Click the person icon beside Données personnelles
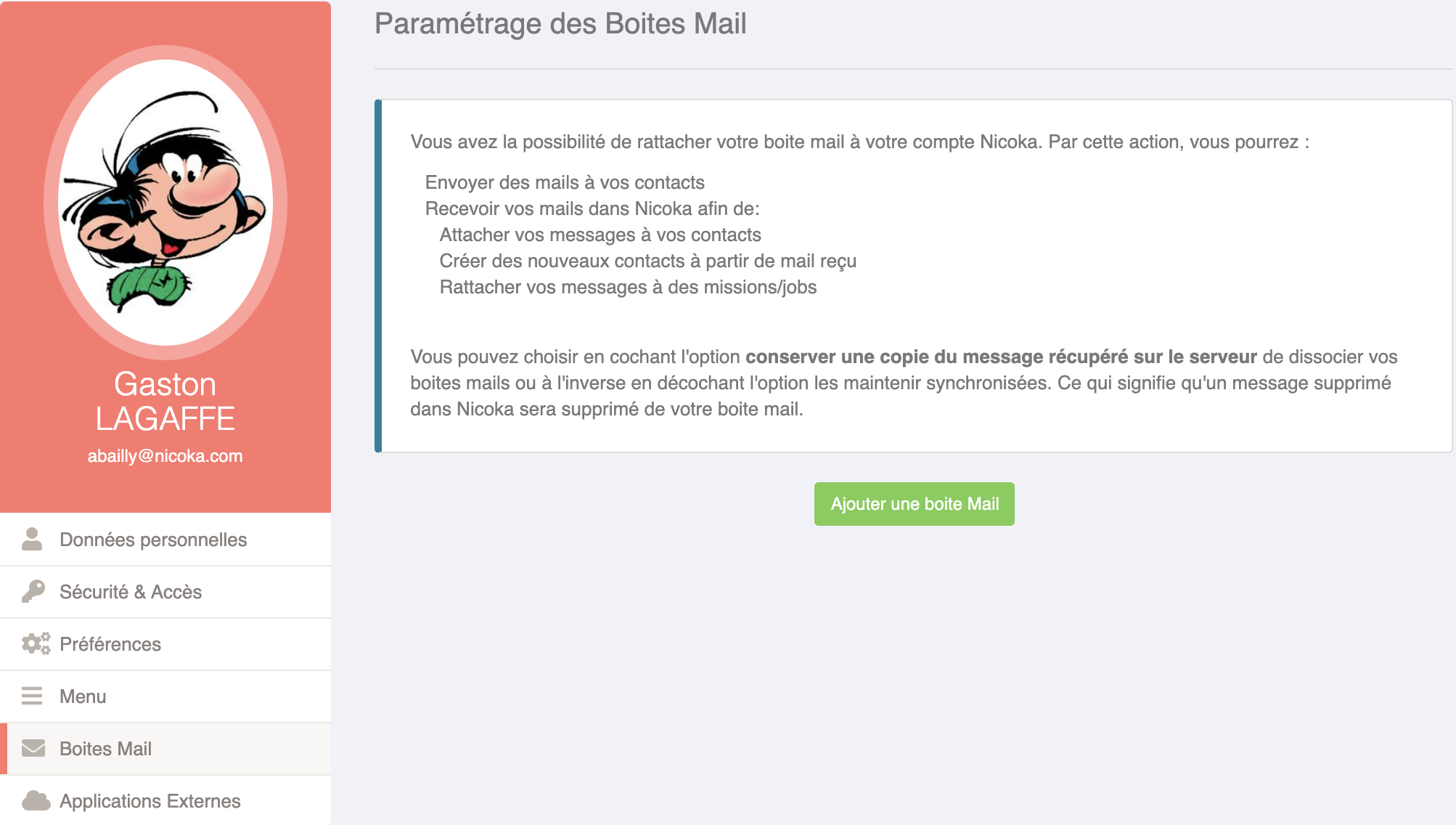Image resolution: width=1456 pixels, height=825 pixels. 32,539
